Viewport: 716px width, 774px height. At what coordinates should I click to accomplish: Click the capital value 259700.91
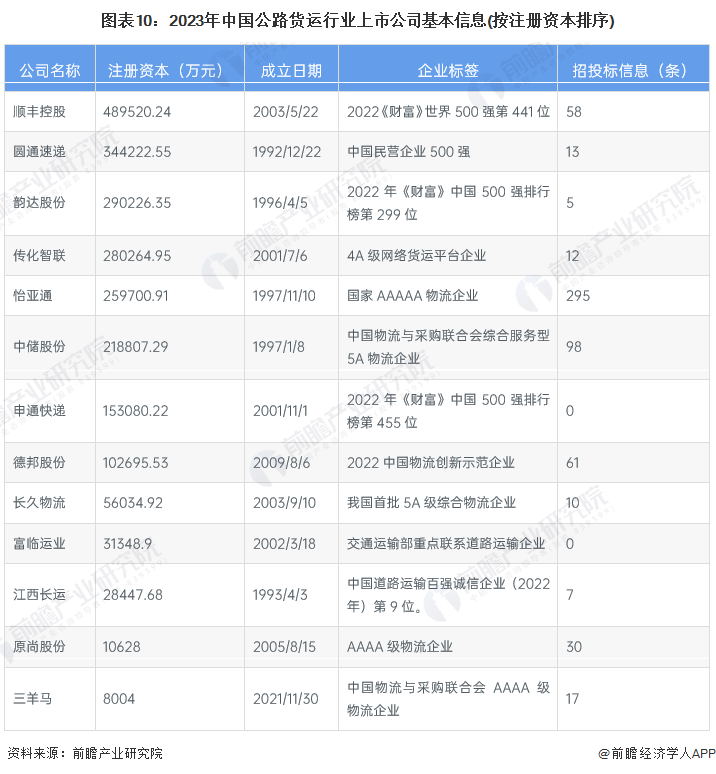pos(136,296)
